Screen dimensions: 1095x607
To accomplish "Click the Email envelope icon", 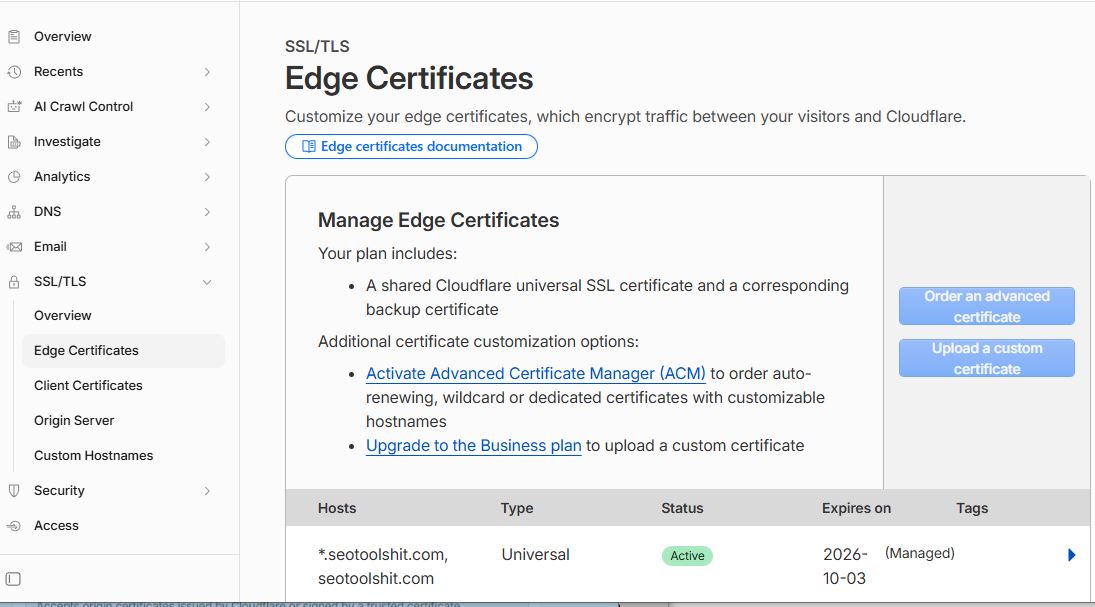I will [x=14, y=247].
